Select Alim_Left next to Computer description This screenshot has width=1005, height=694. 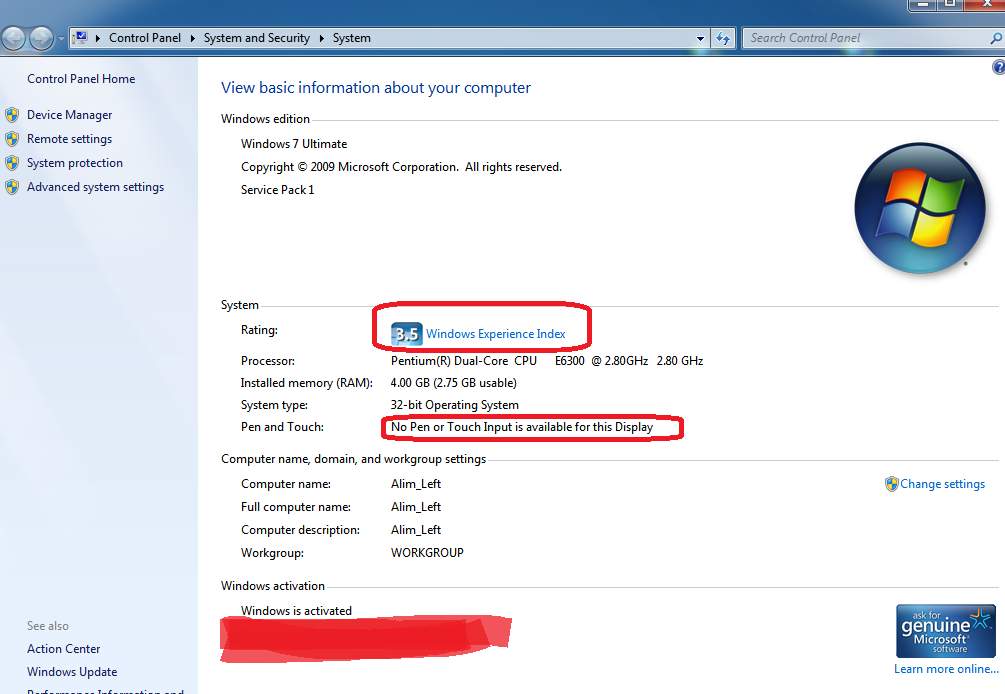pos(416,530)
